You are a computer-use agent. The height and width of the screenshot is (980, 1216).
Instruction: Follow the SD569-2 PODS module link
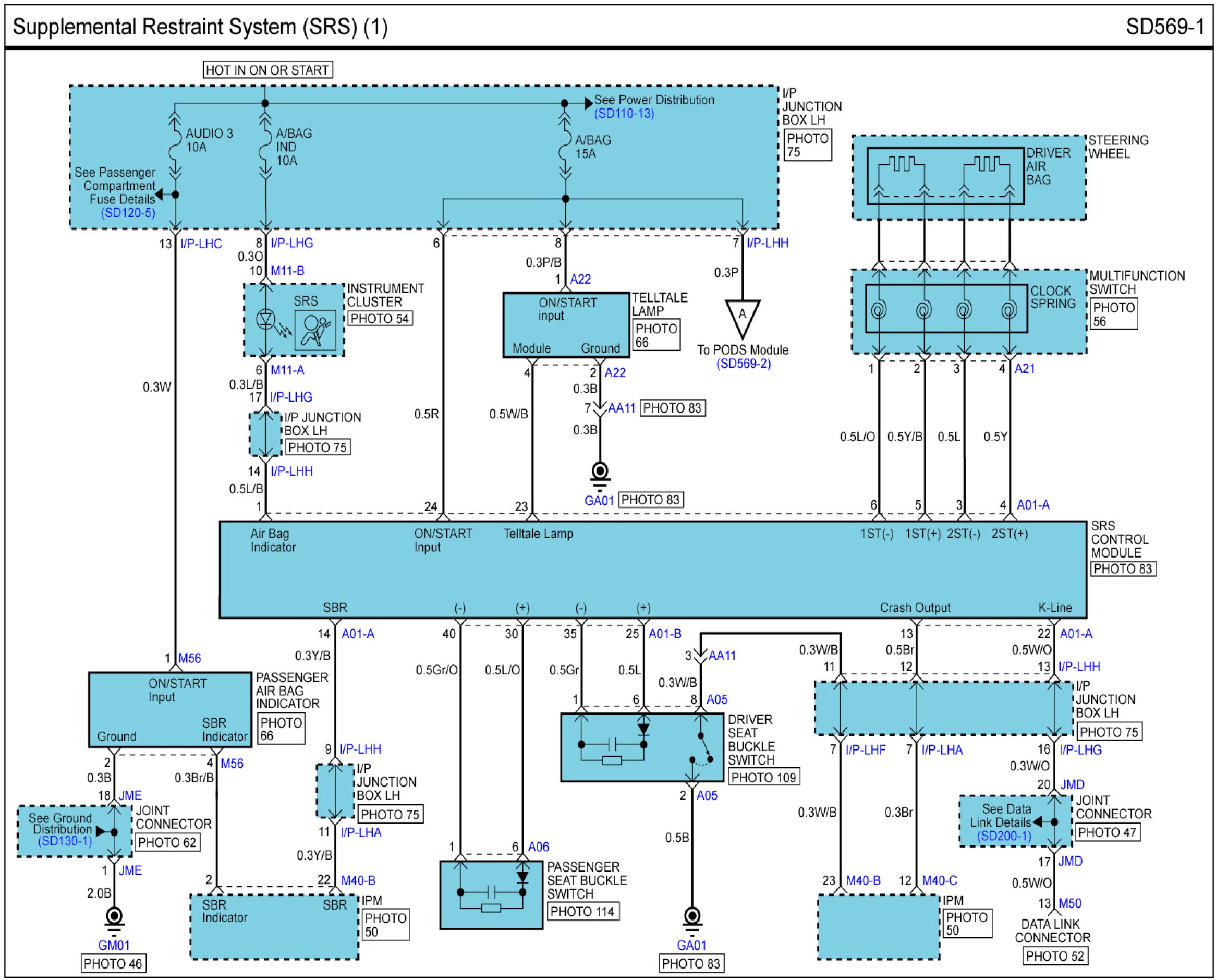click(x=743, y=364)
